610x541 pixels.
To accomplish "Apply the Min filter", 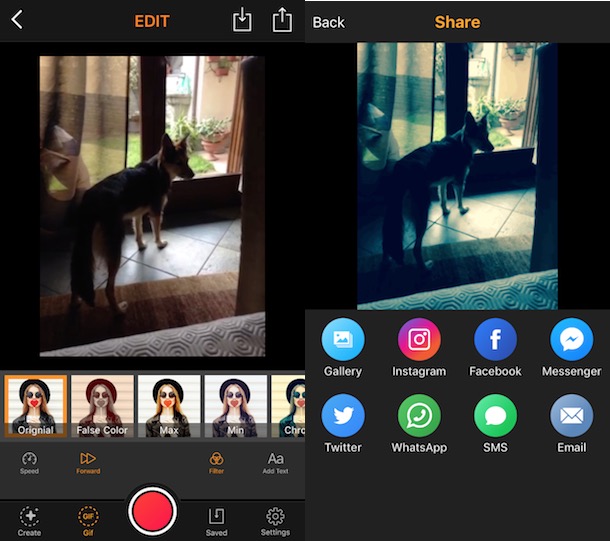I will click(x=236, y=406).
